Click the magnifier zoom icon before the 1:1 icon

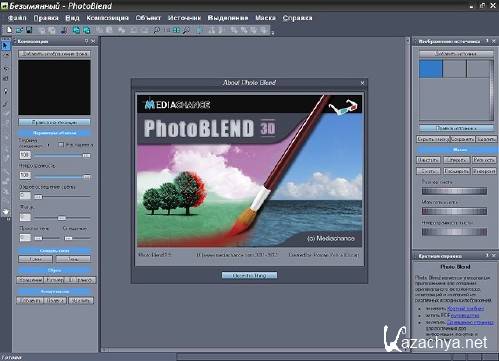point(157,30)
